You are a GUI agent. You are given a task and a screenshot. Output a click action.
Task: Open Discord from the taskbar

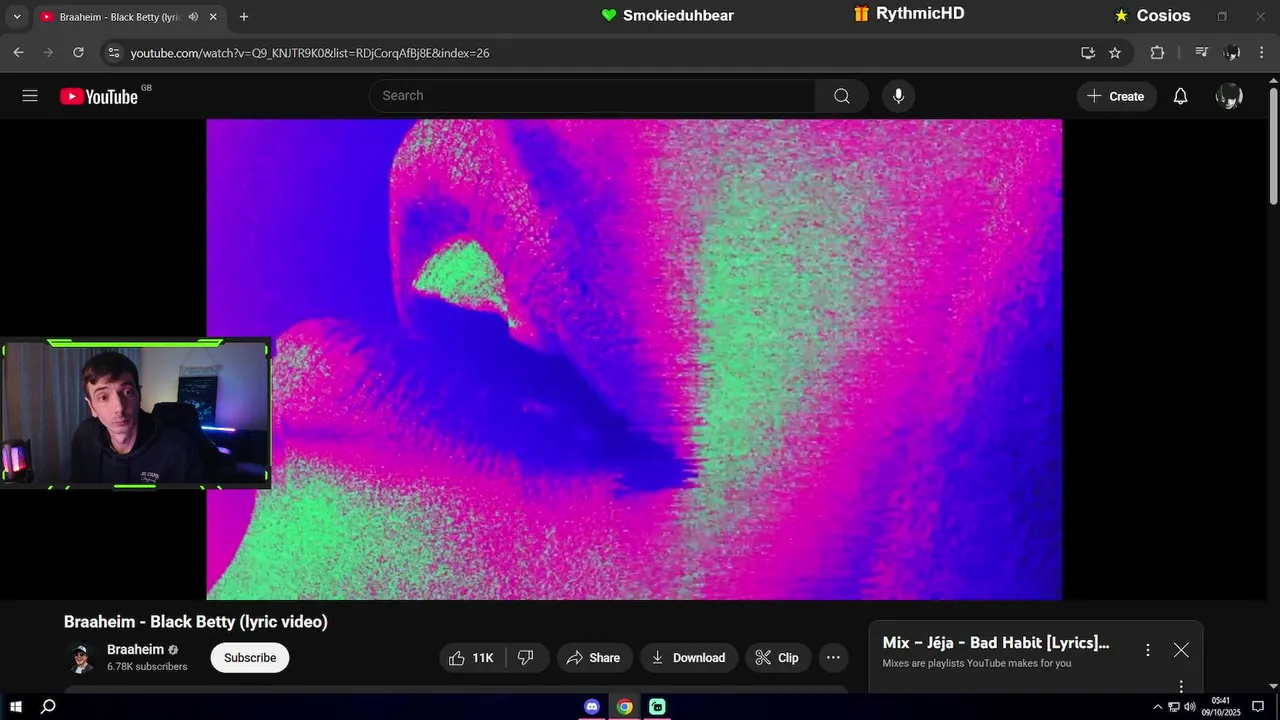pyautogui.click(x=592, y=707)
